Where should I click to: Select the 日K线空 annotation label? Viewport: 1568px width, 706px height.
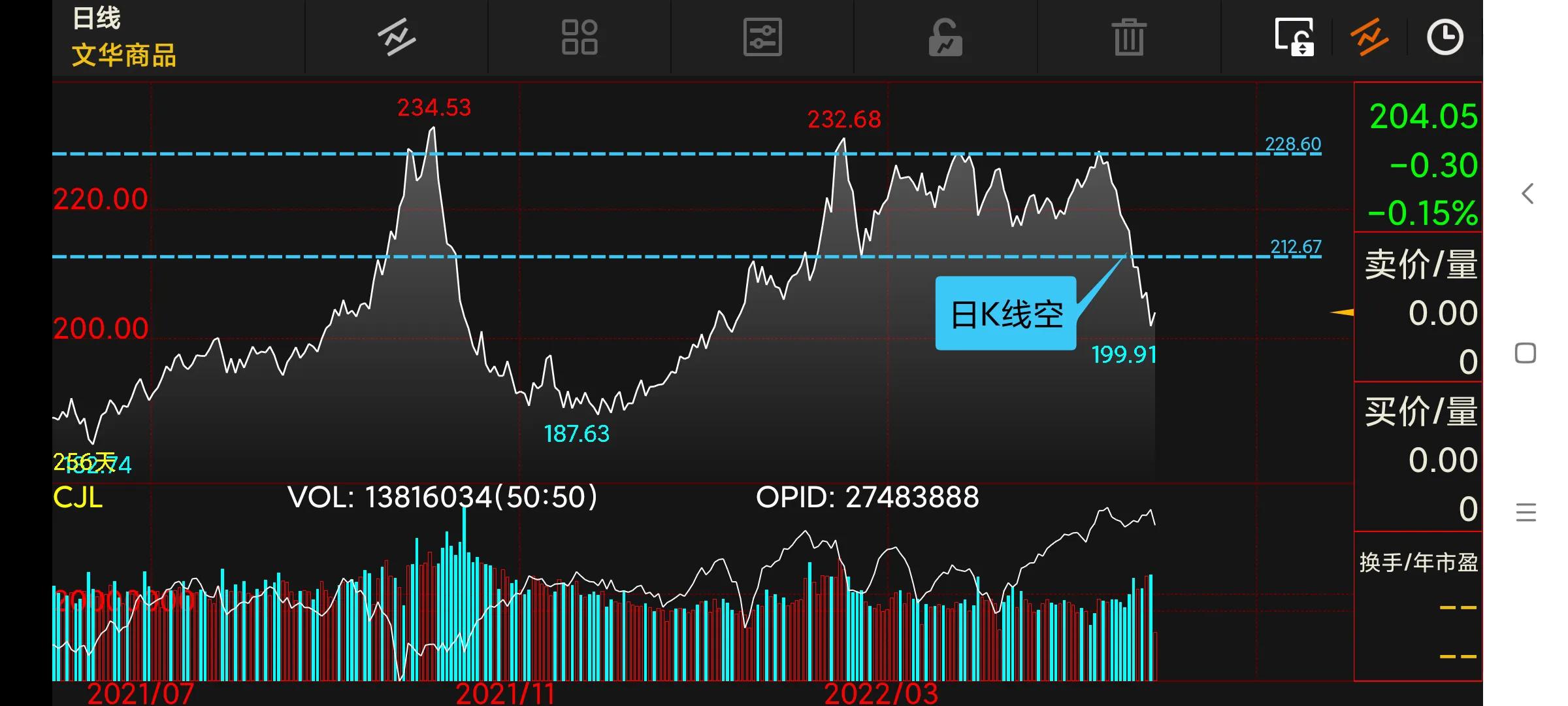pos(1005,314)
